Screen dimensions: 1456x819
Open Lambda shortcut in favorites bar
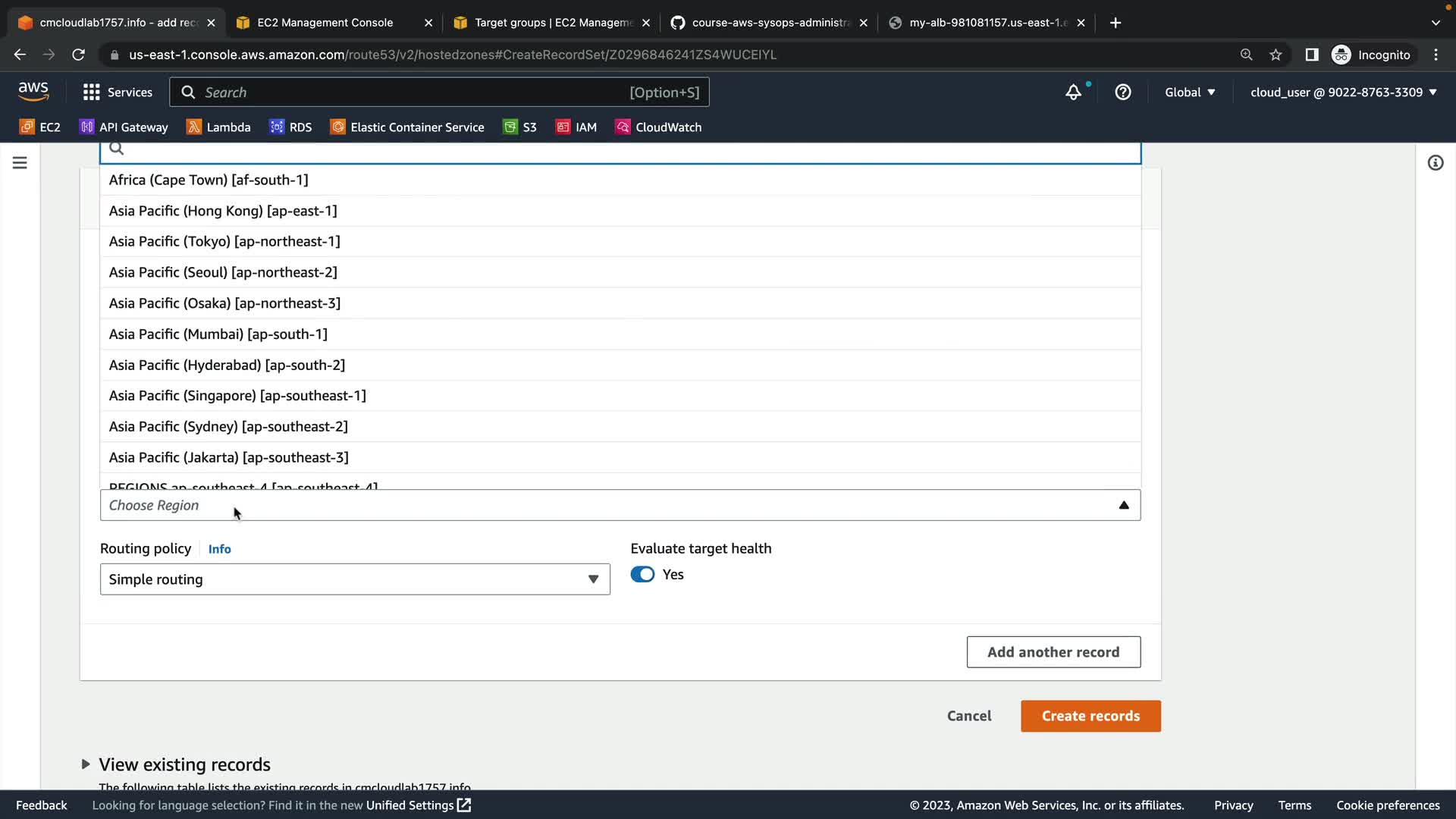click(218, 127)
